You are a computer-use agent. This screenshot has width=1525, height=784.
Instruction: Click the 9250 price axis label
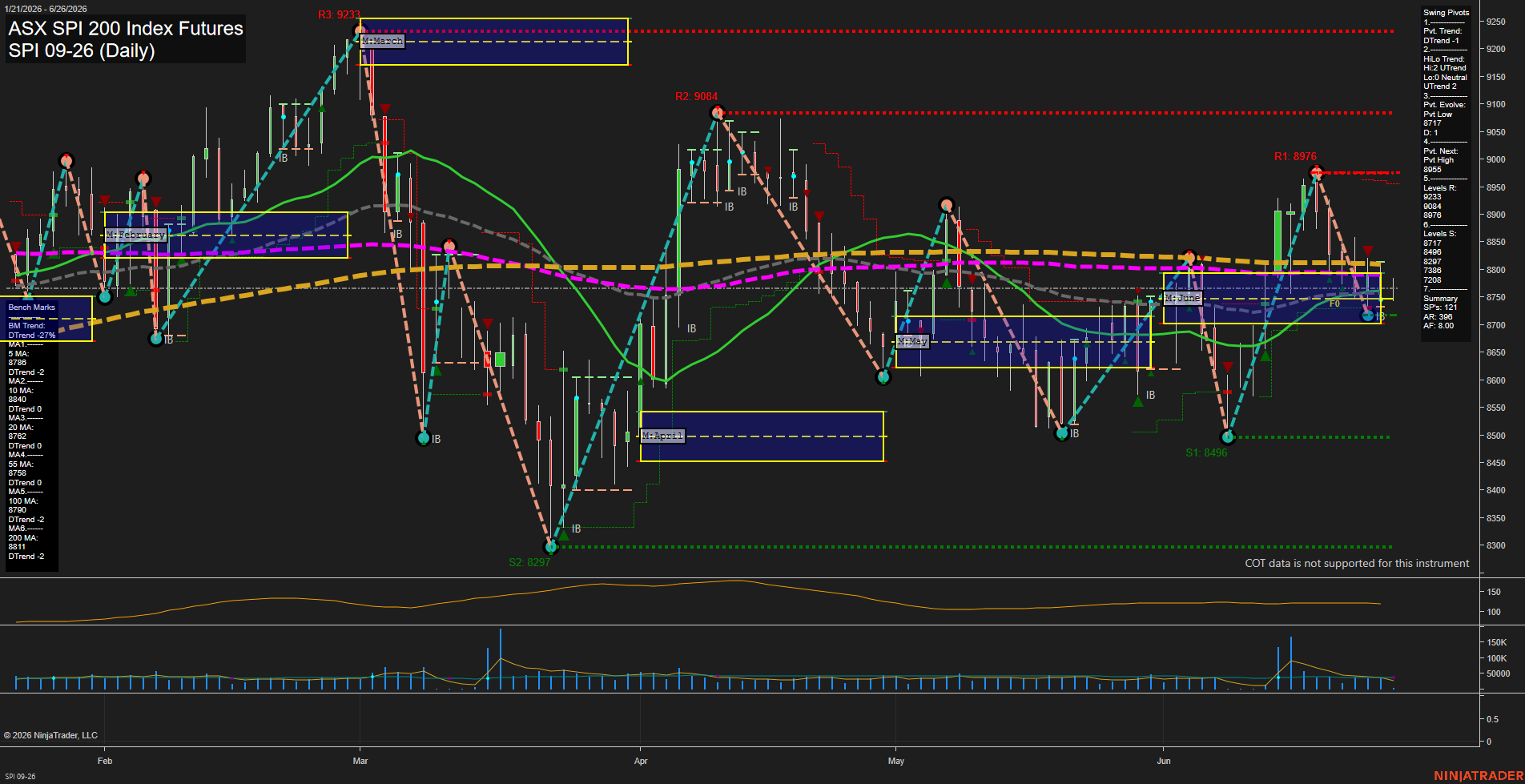(1495, 22)
